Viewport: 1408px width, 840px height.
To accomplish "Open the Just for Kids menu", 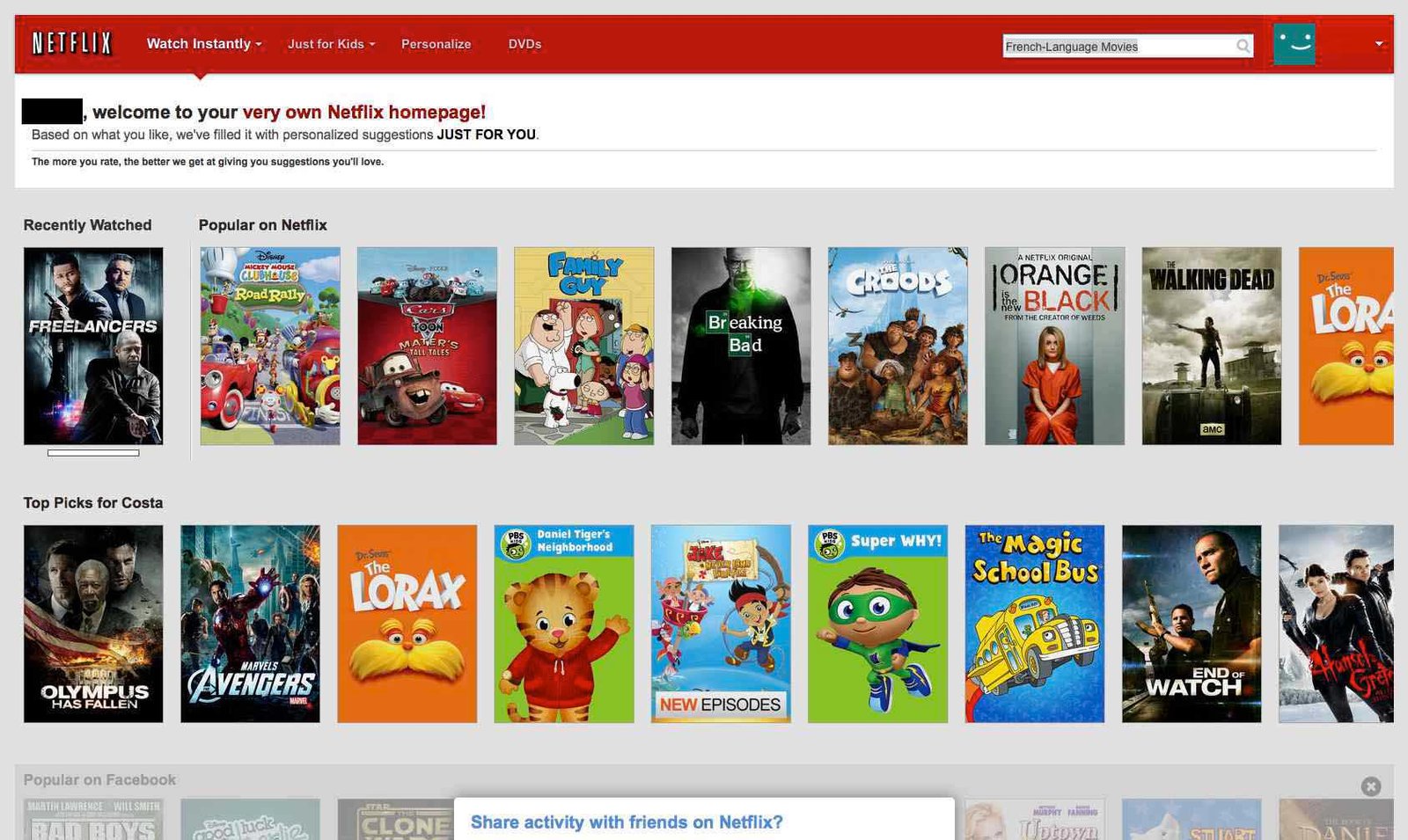I will click(x=331, y=44).
